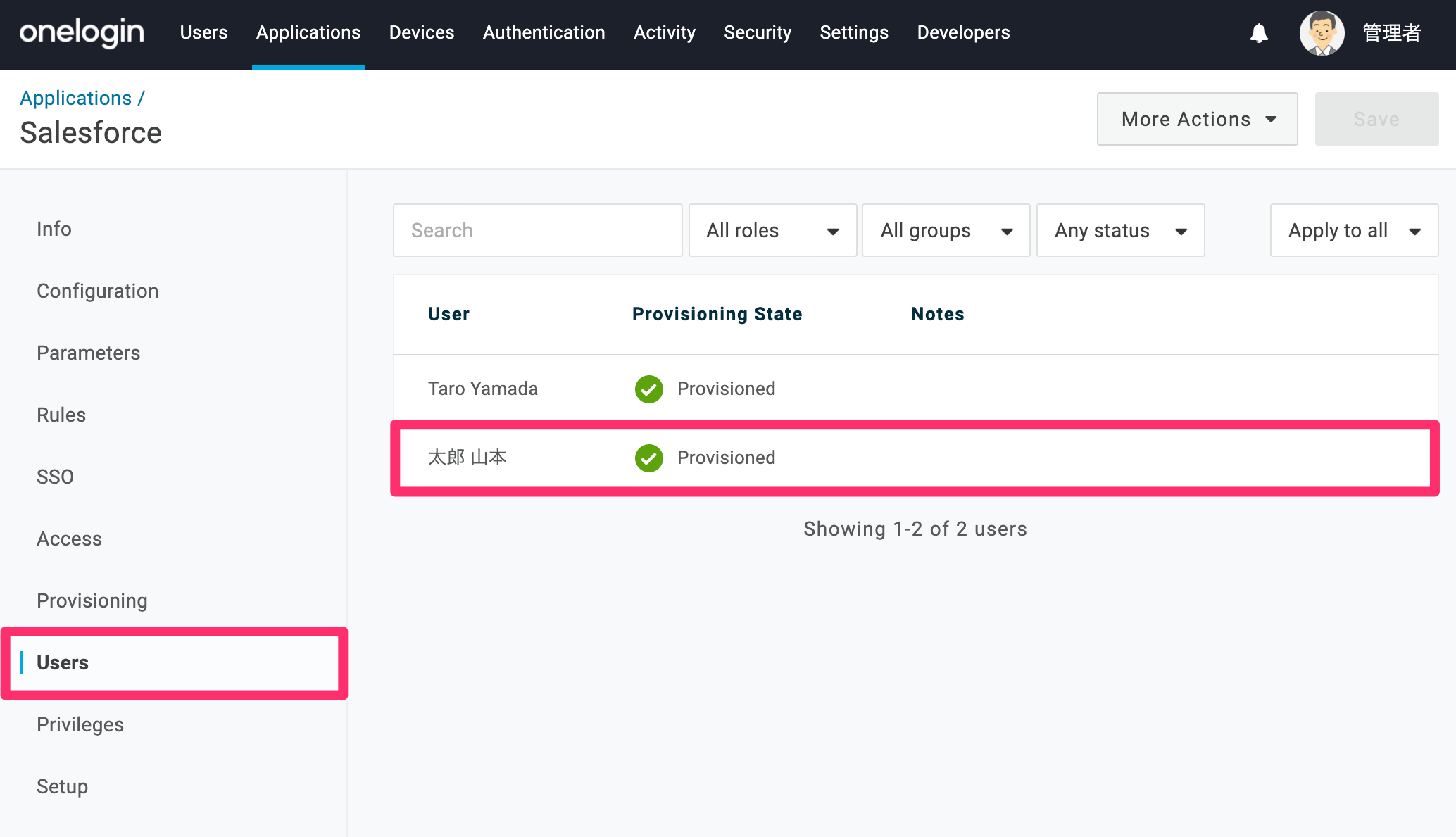Click the Provisioning State column header
Screen dimensions: 1456x837
[717, 314]
